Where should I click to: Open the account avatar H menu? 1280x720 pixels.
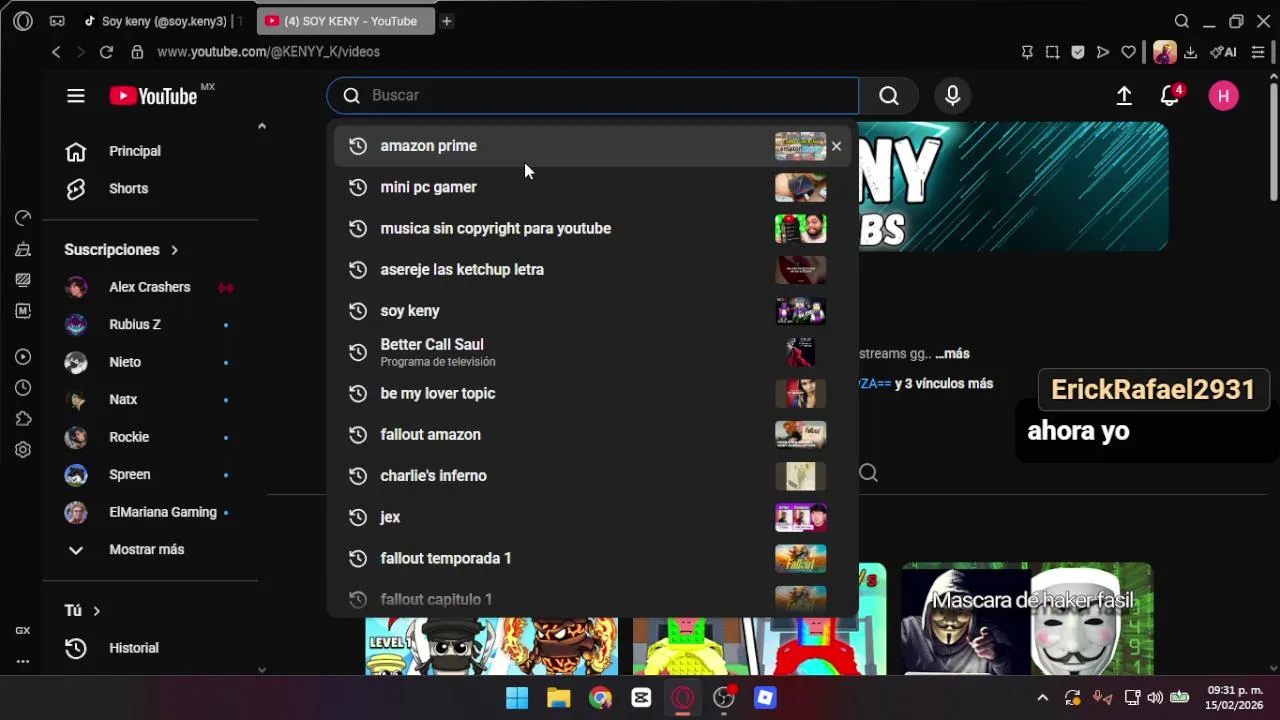coord(1223,96)
